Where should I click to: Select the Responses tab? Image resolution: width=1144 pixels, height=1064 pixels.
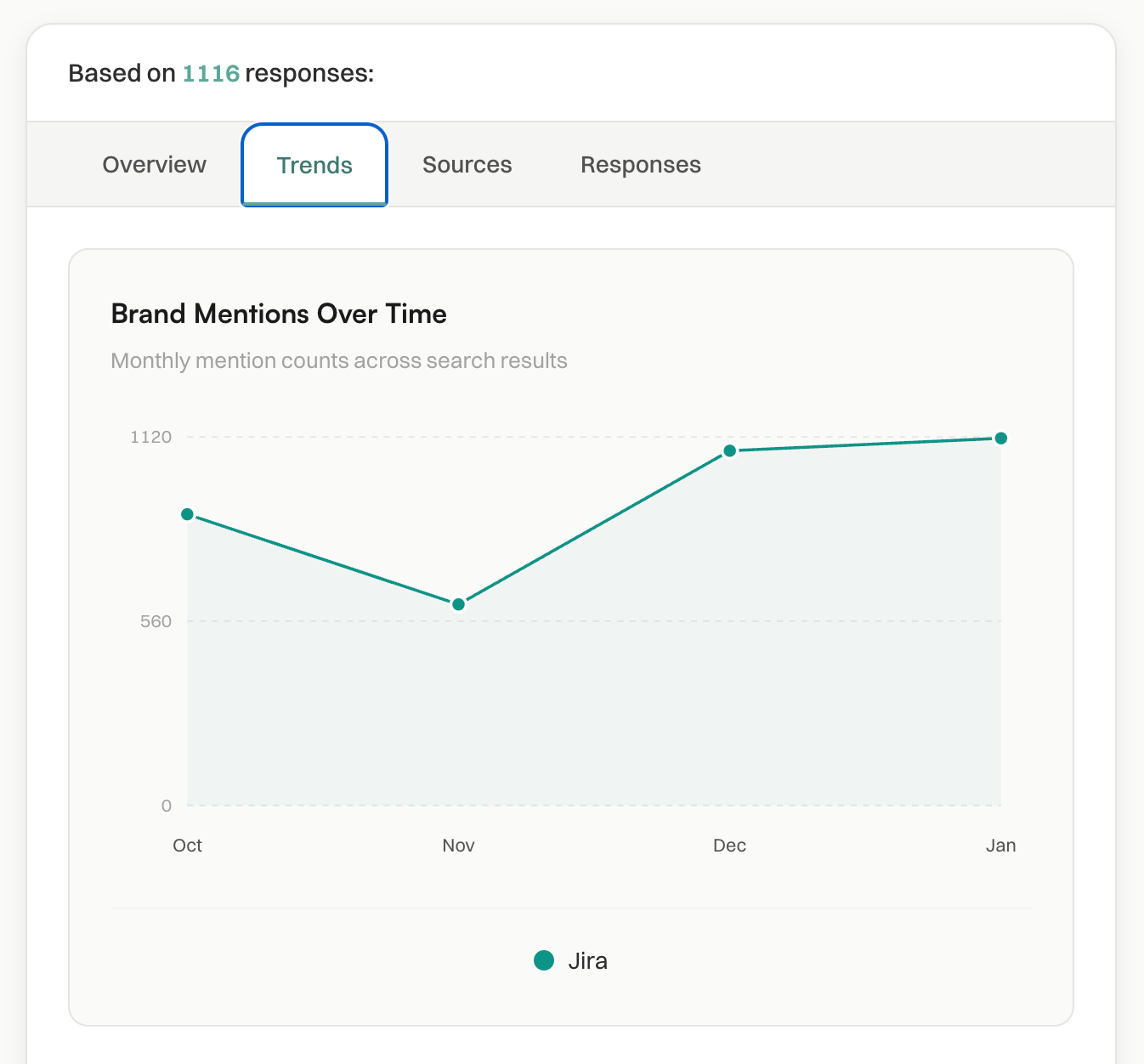(641, 164)
